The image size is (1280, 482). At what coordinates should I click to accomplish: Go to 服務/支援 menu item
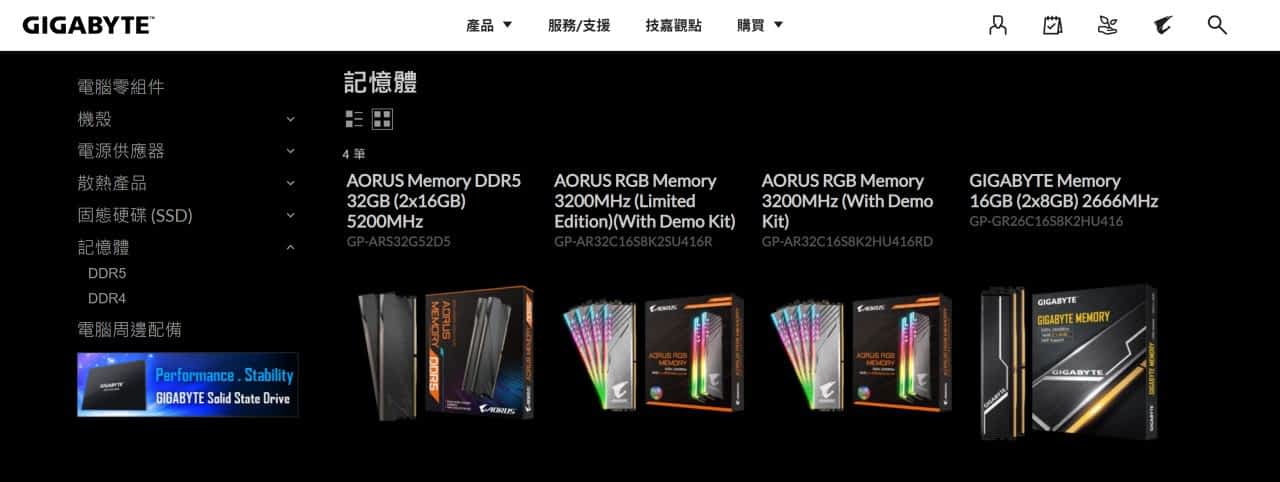pos(579,25)
